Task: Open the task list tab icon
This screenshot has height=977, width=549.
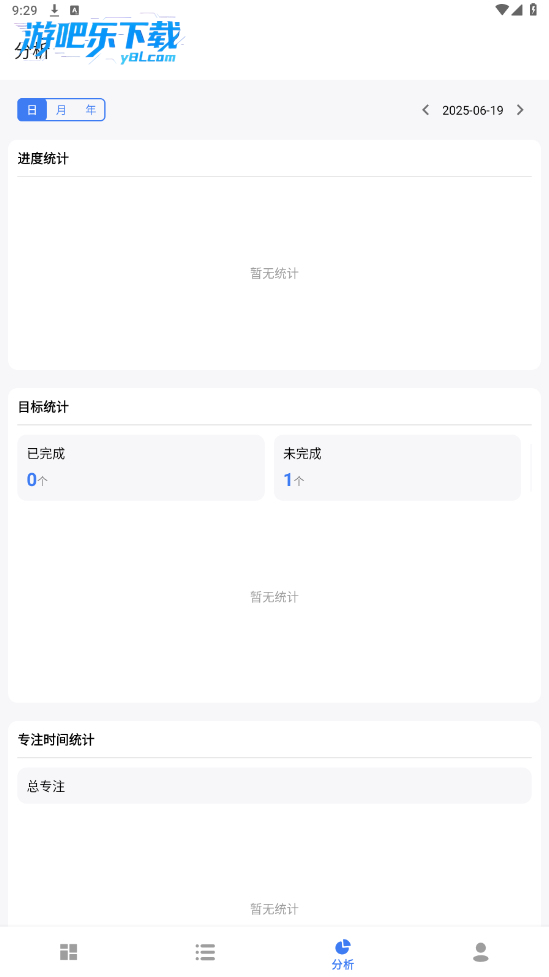Action: pos(205,951)
